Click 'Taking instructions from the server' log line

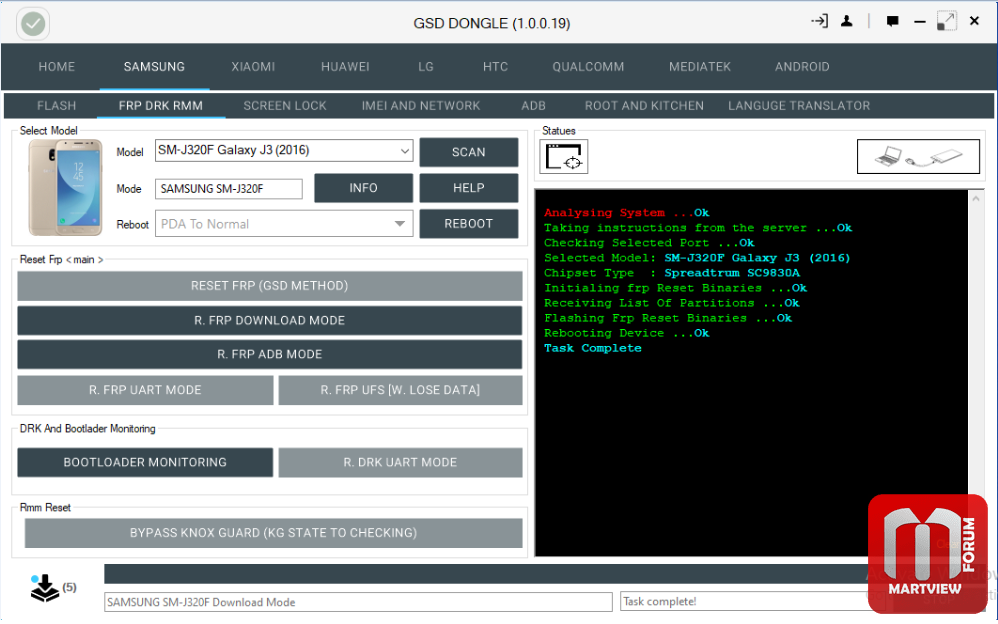pyautogui.click(x=698, y=228)
